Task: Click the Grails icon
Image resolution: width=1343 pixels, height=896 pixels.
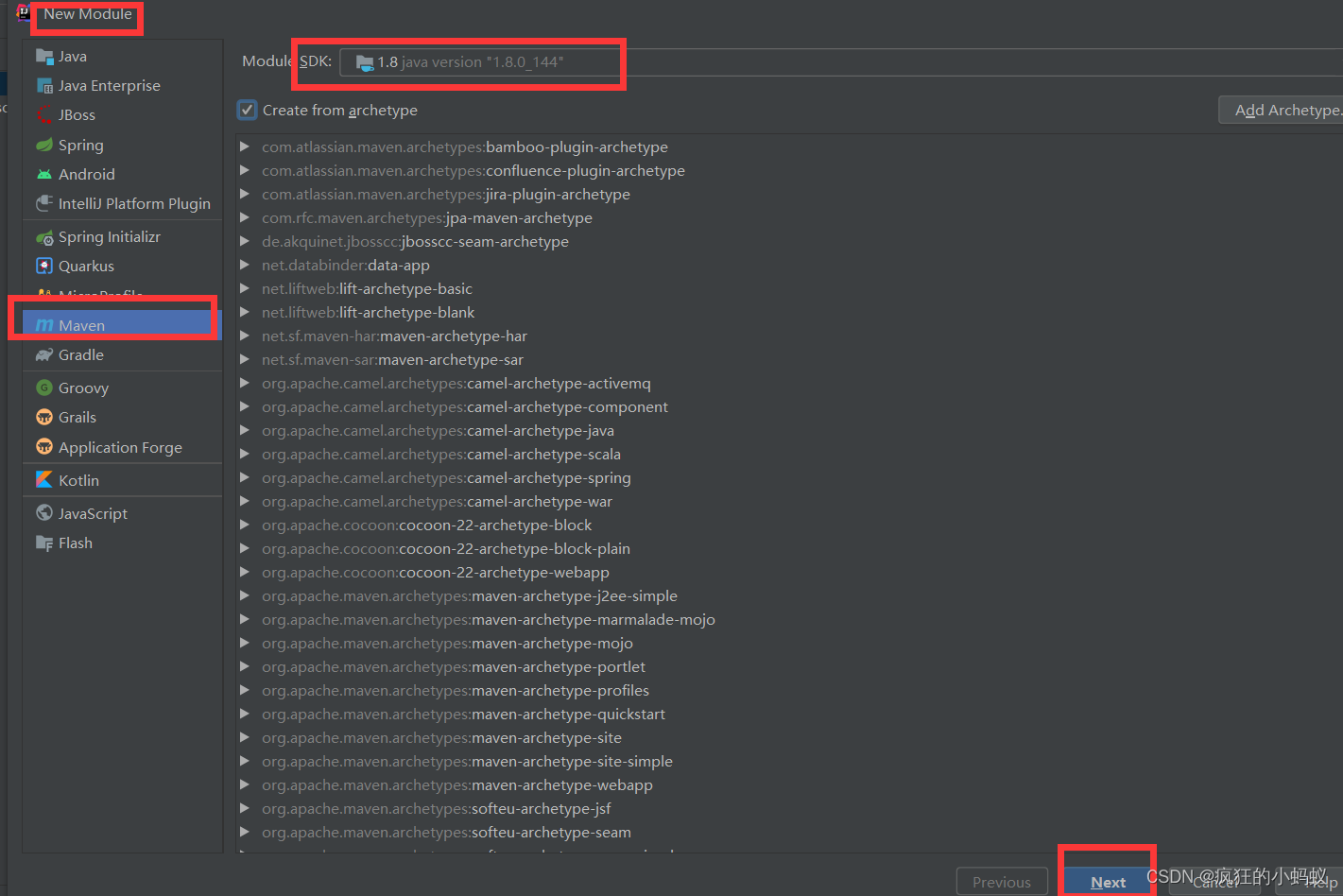Action: coord(44,418)
